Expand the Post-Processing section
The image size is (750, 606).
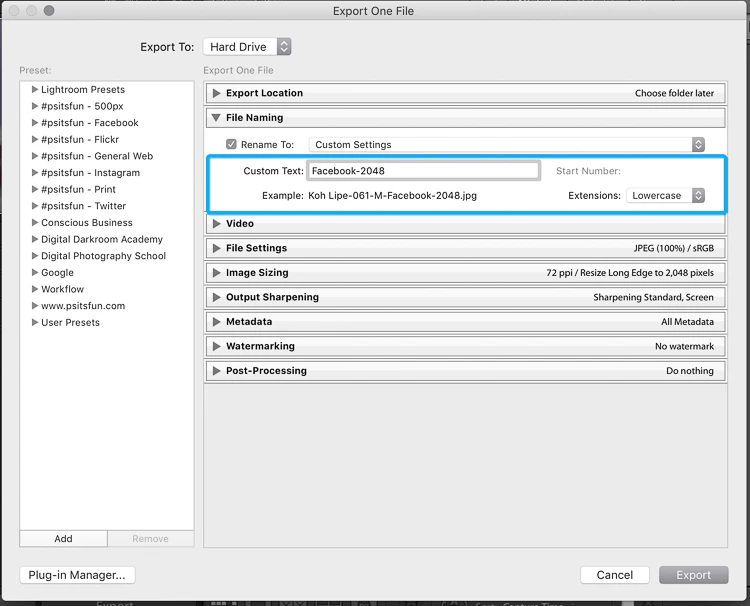pyautogui.click(x=216, y=371)
